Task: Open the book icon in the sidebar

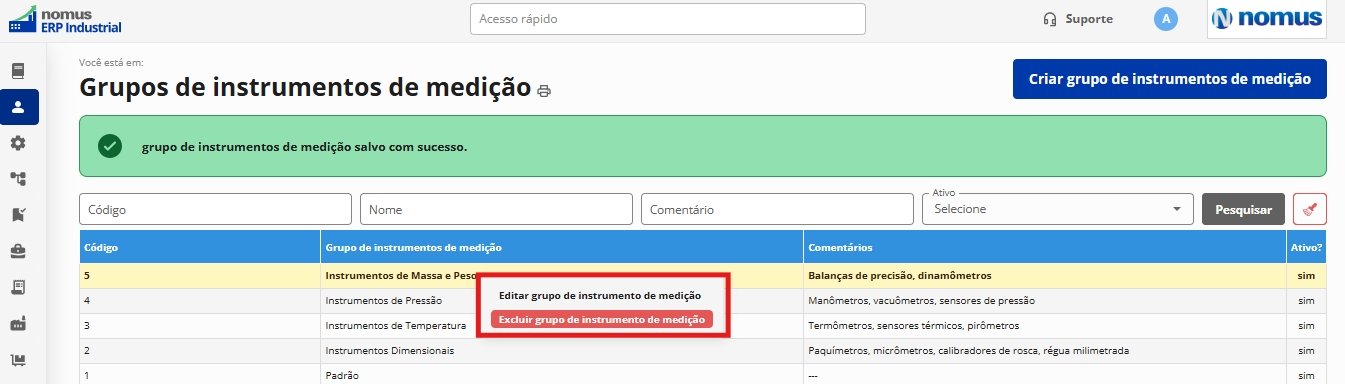Action: tap(18, 71)
